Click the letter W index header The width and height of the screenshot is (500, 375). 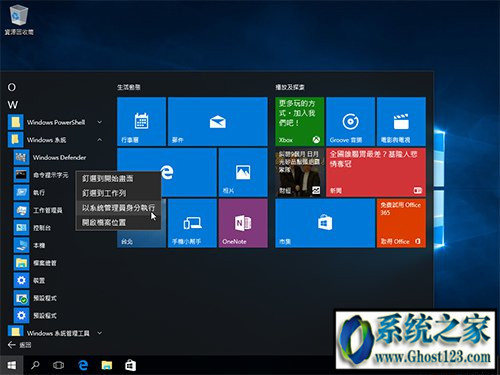(13, 105)
